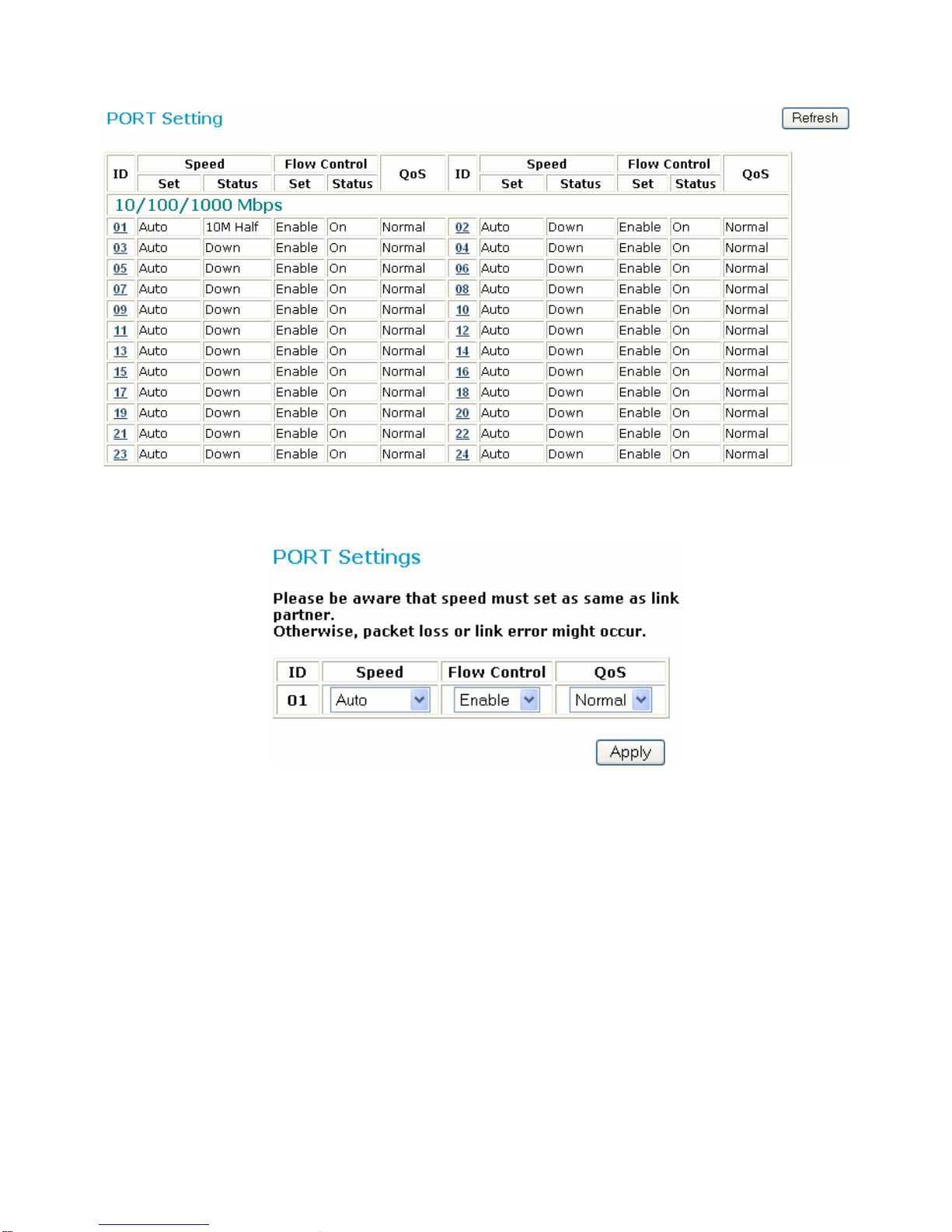Click port 01's speed set value 'Auto'
This screenshot has width=952, height=1232.
(153, 227)
